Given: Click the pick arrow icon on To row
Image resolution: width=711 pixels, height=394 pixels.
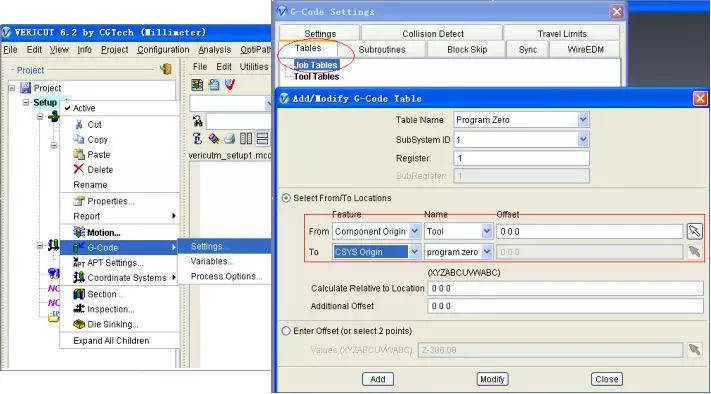Looking at the screenshot, I should [x=694, y=252].
